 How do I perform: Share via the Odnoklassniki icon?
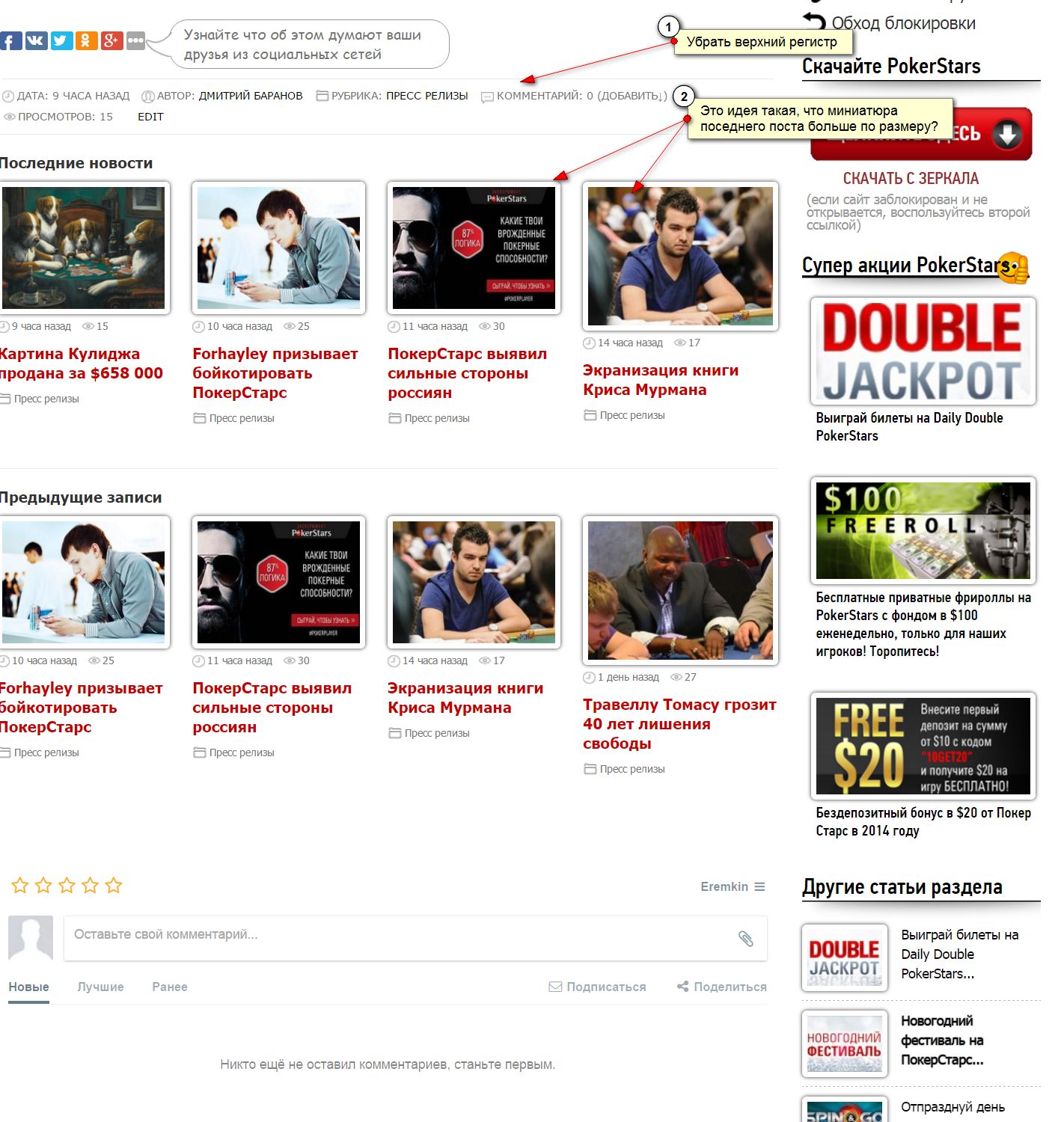tap(87, 40)
